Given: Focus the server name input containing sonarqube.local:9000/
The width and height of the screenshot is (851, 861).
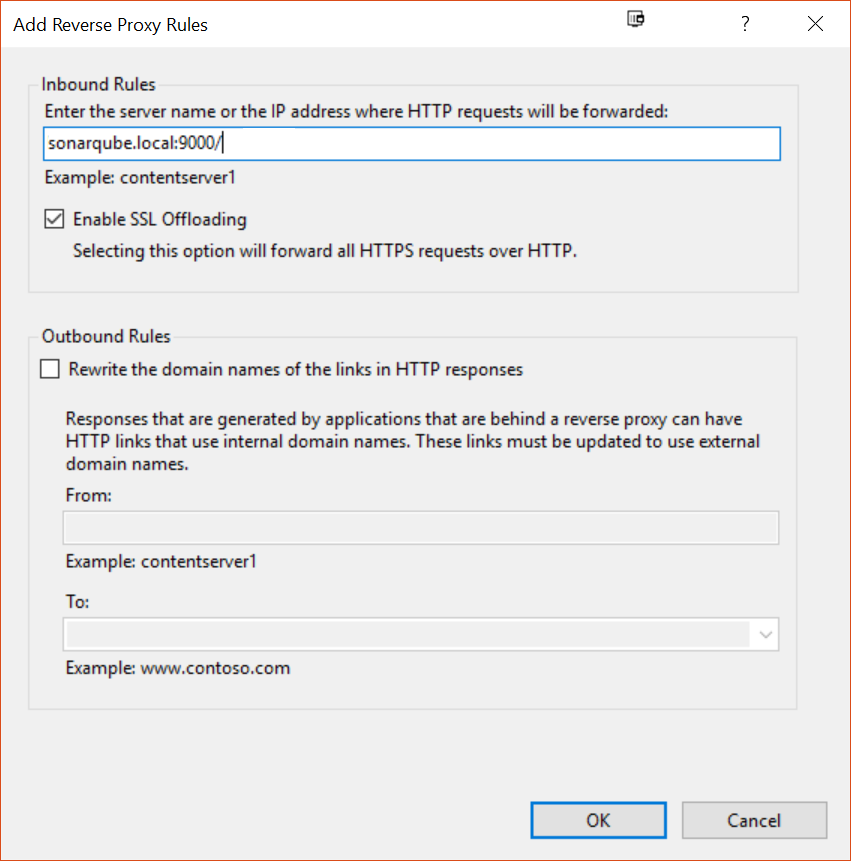Looking at the screenshot, I should tap(412, 144).
